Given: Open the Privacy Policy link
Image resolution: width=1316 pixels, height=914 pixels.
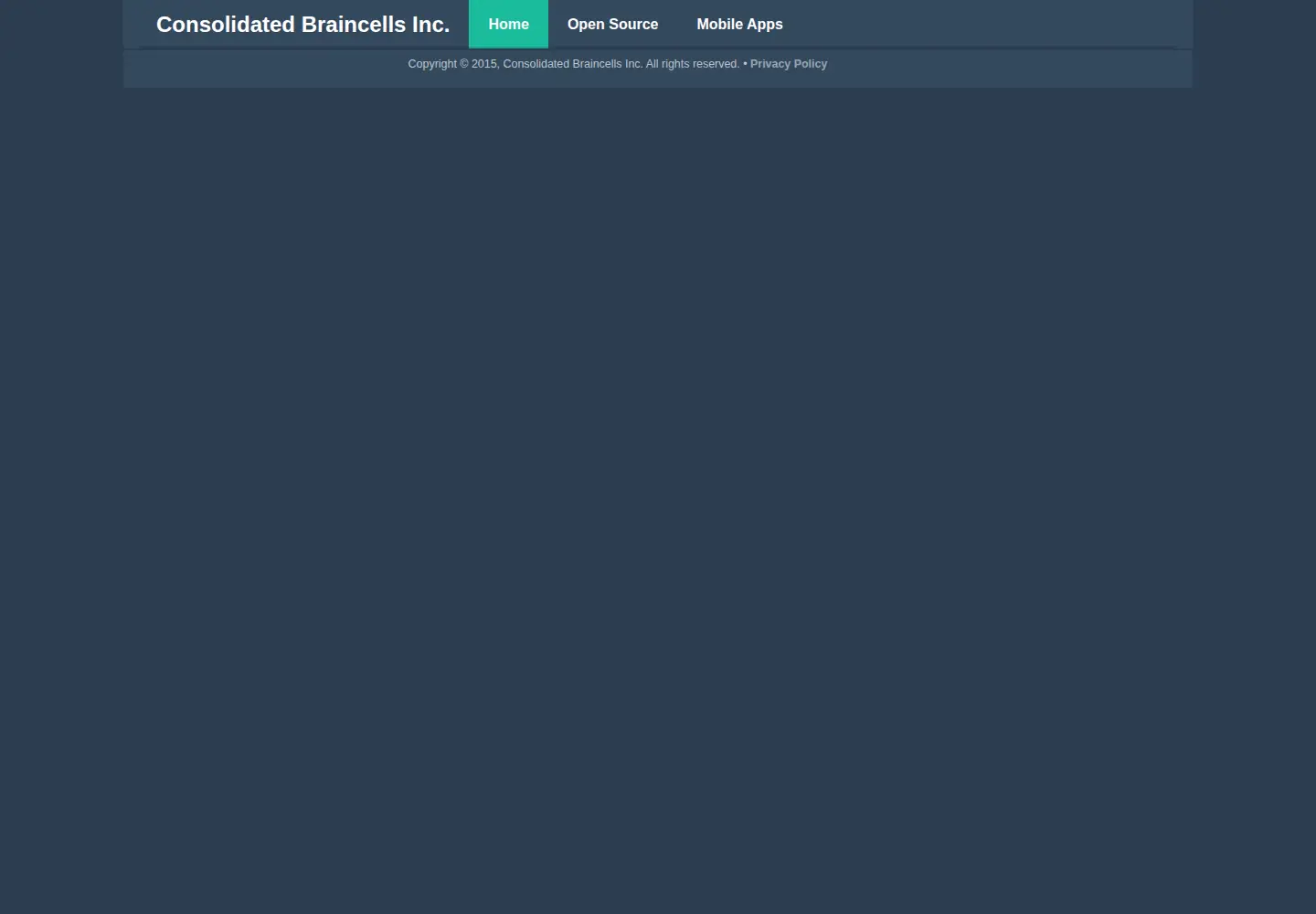Looking at the screenshot, I should tap(789, 64).
